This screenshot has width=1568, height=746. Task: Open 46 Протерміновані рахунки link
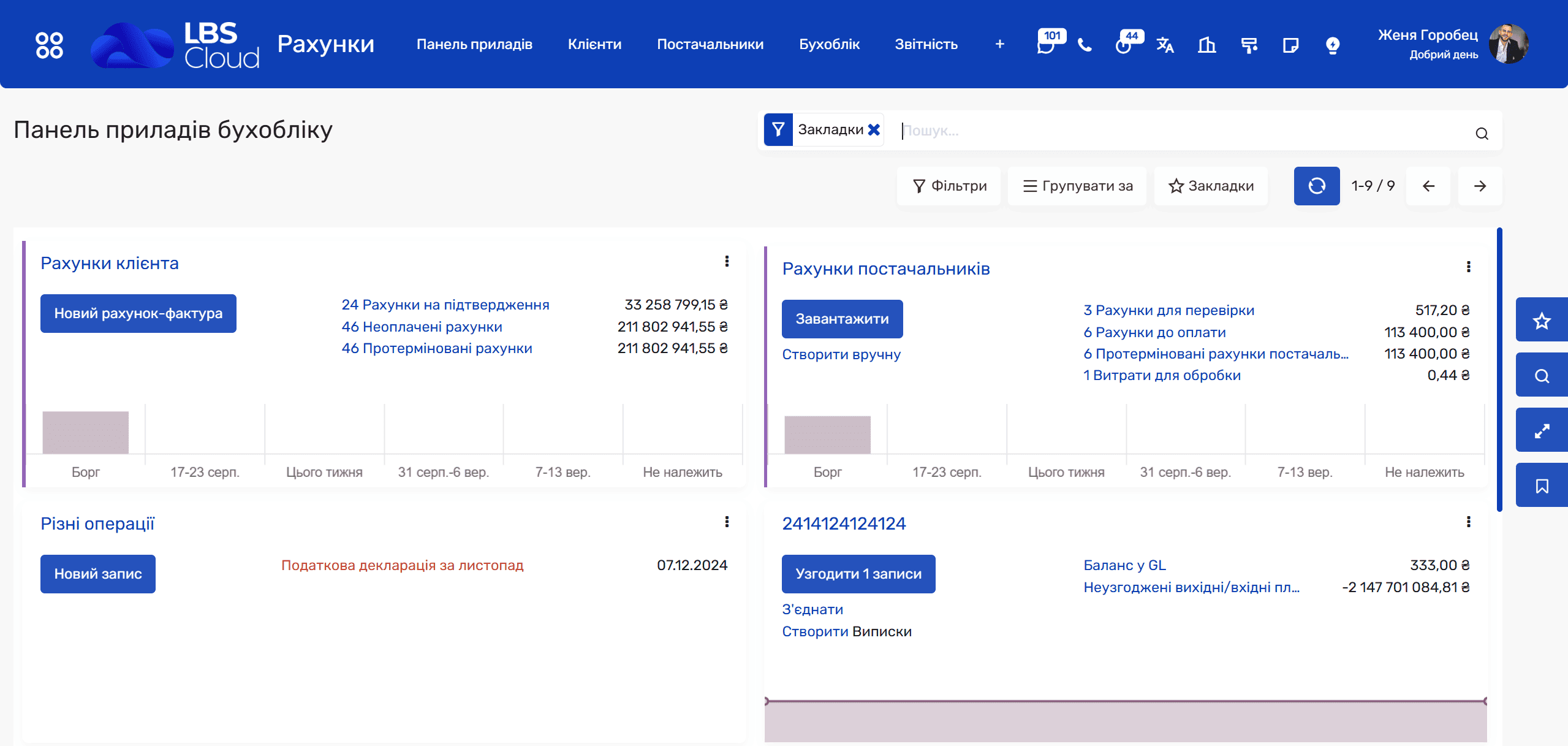(x=437, y=348)
